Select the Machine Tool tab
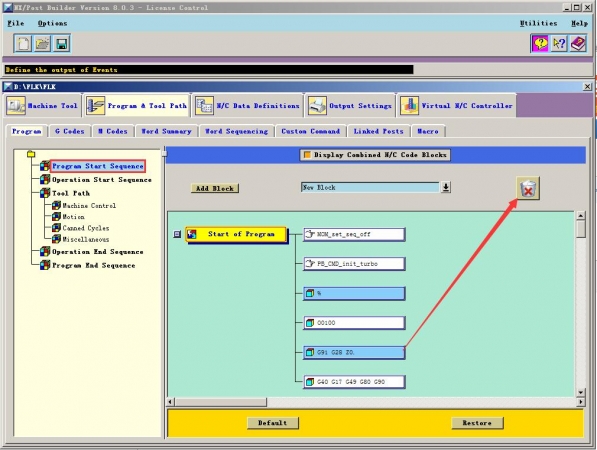The image size is (597, 450). tap(43, 106)
